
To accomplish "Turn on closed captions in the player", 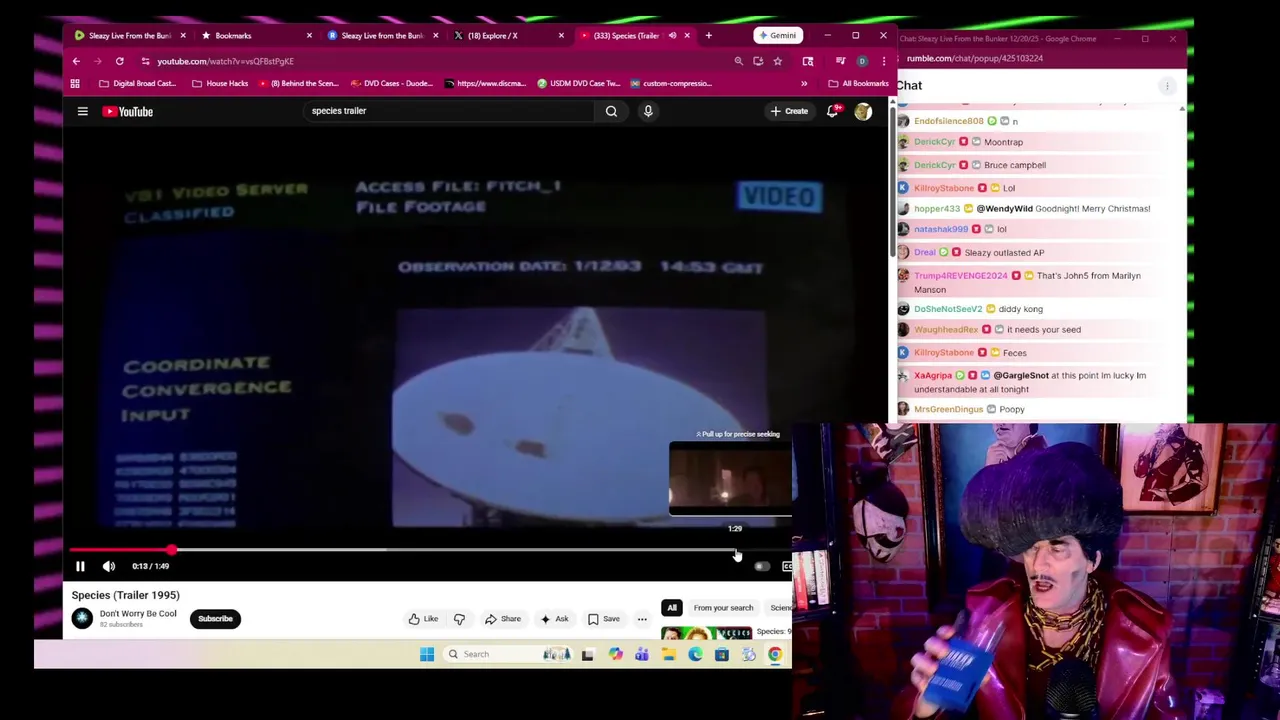I will pyautogui.click(x=787, y=567).
